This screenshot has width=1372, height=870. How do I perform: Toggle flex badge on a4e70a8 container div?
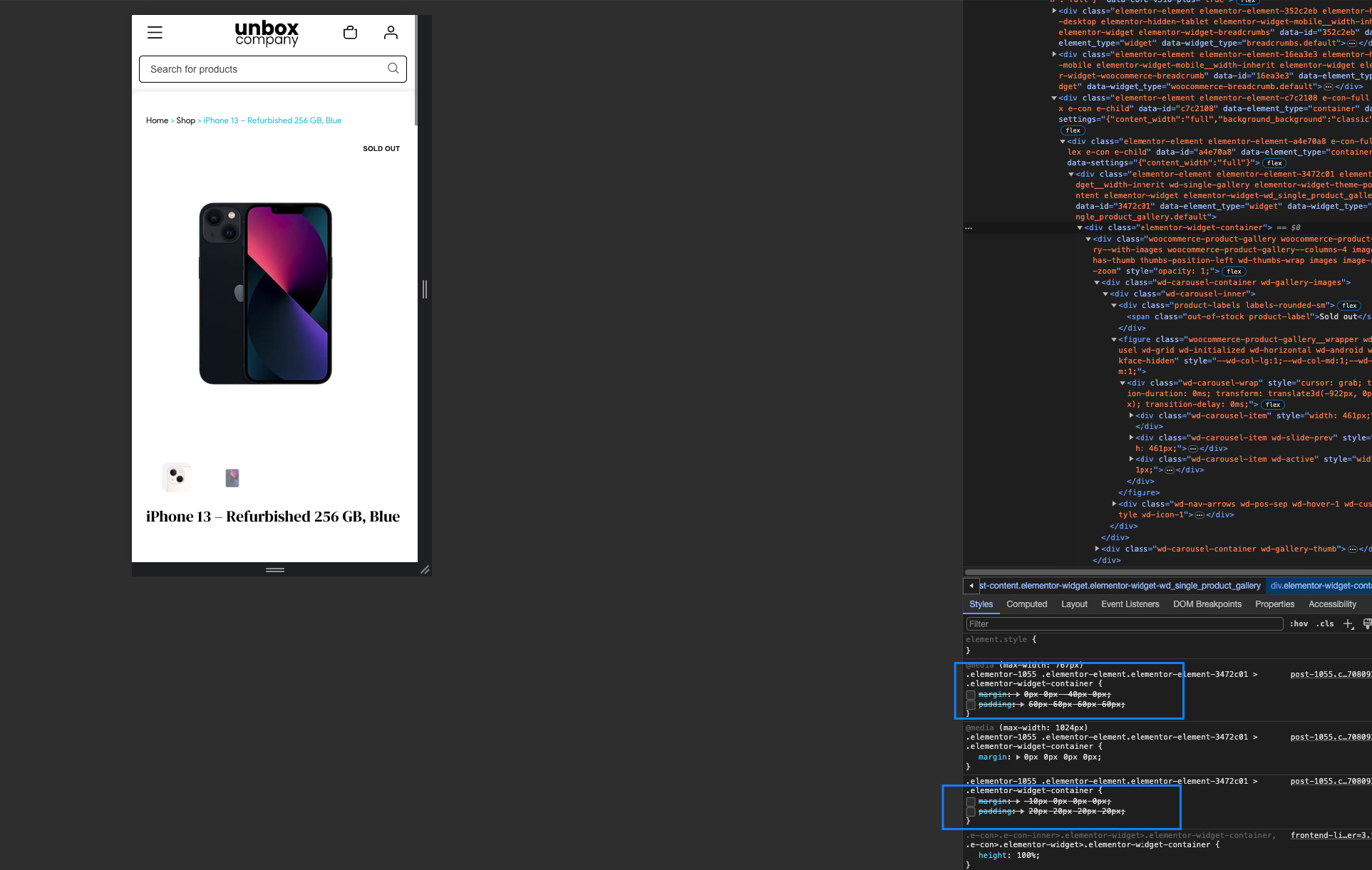[x=1274, y=163]
